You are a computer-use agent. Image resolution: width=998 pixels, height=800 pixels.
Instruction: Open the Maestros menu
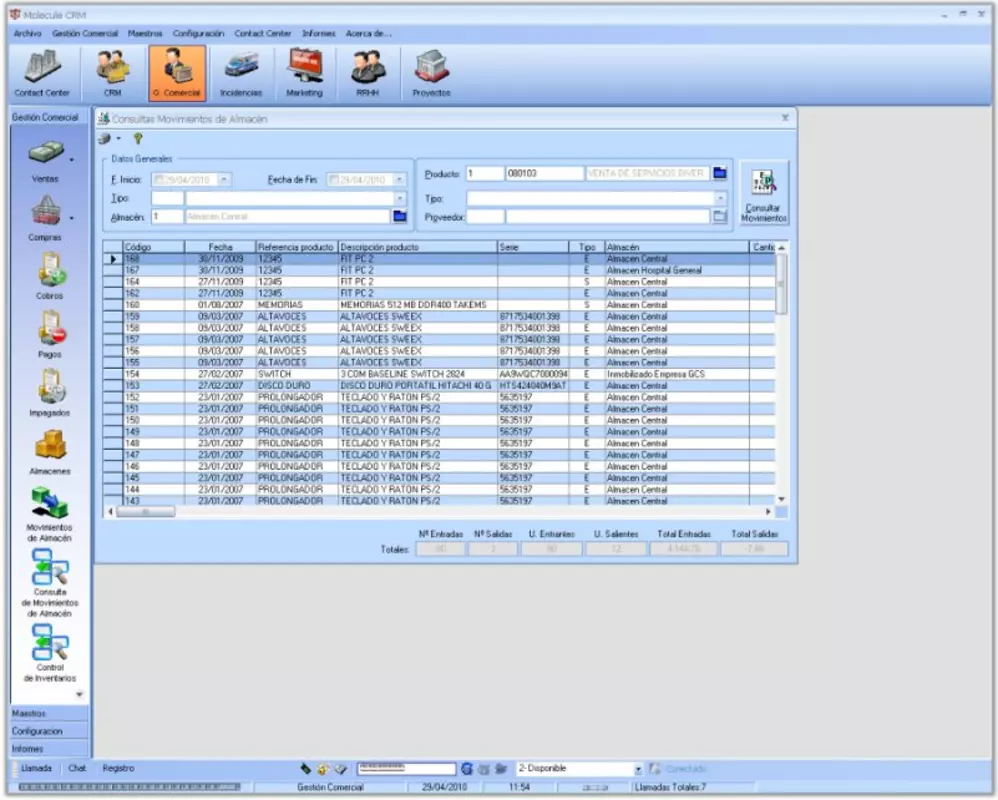[145, 33]
